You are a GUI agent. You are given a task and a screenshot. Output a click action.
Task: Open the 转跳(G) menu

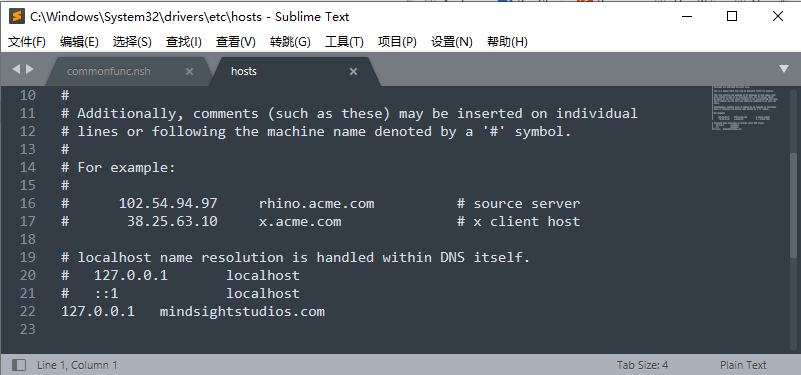[x=290, y=42]
